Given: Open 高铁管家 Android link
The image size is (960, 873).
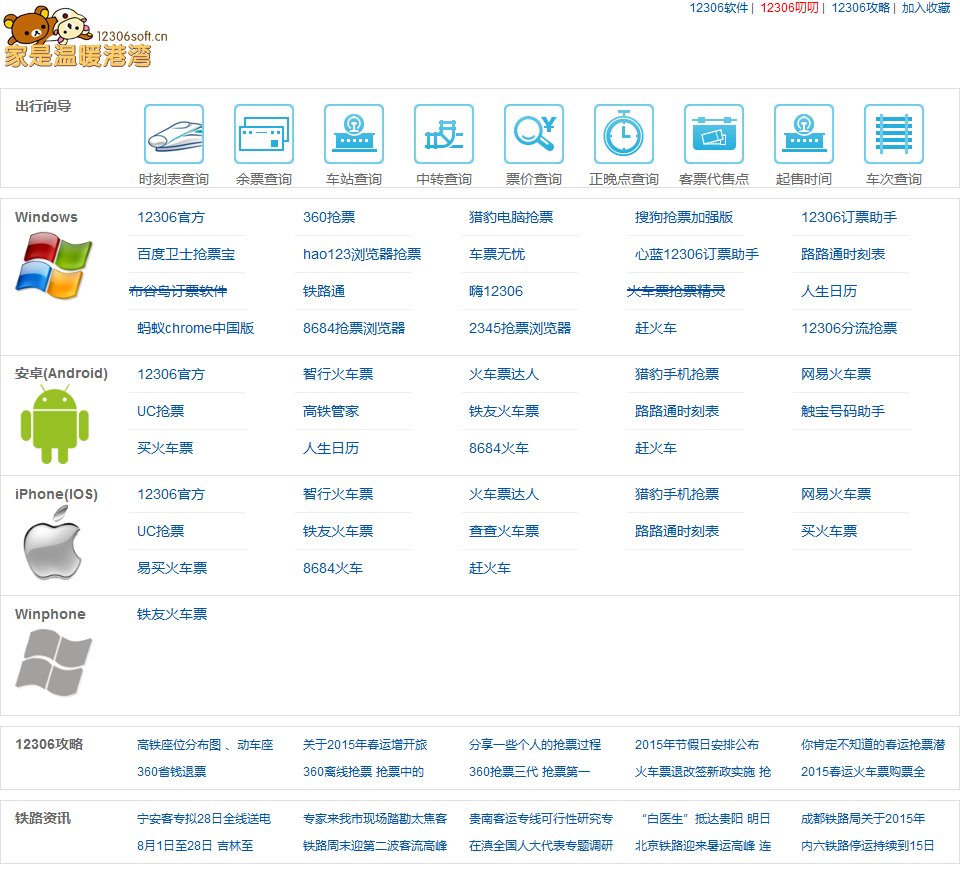Looking at the screenshot, I should [x=331, y=411].
